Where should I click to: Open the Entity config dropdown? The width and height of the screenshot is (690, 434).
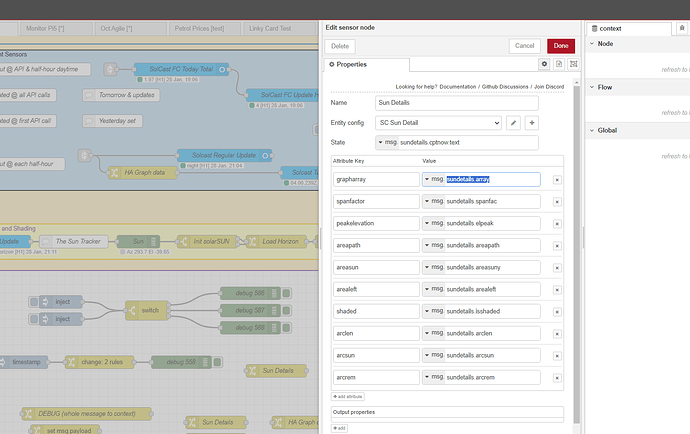click(x=437, y=122)
